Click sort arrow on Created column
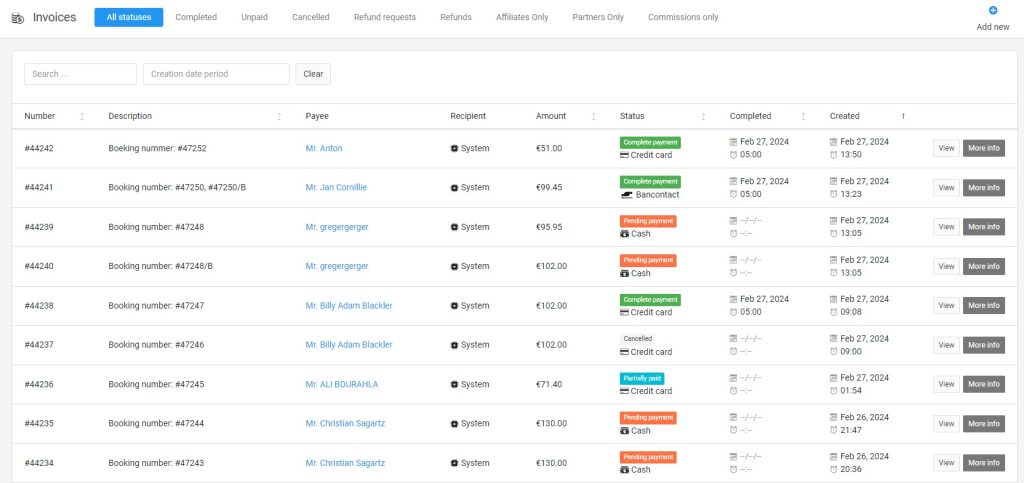1024x483 pixels. [903, 116]
